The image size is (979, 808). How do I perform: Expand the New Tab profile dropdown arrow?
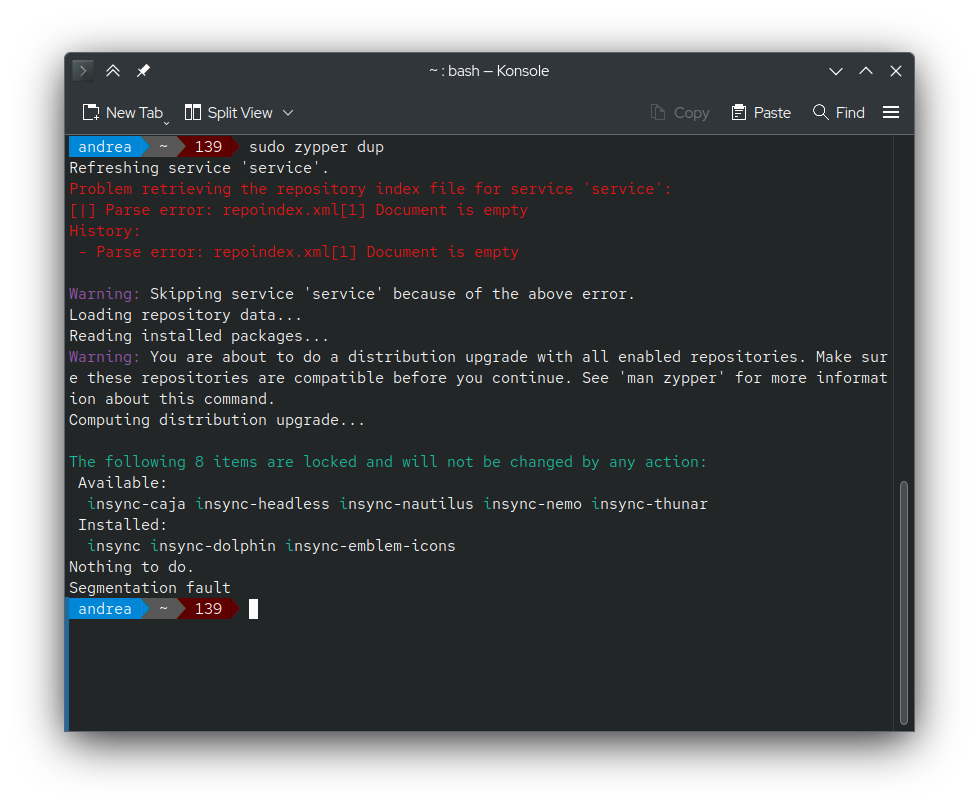pos(167,121)
